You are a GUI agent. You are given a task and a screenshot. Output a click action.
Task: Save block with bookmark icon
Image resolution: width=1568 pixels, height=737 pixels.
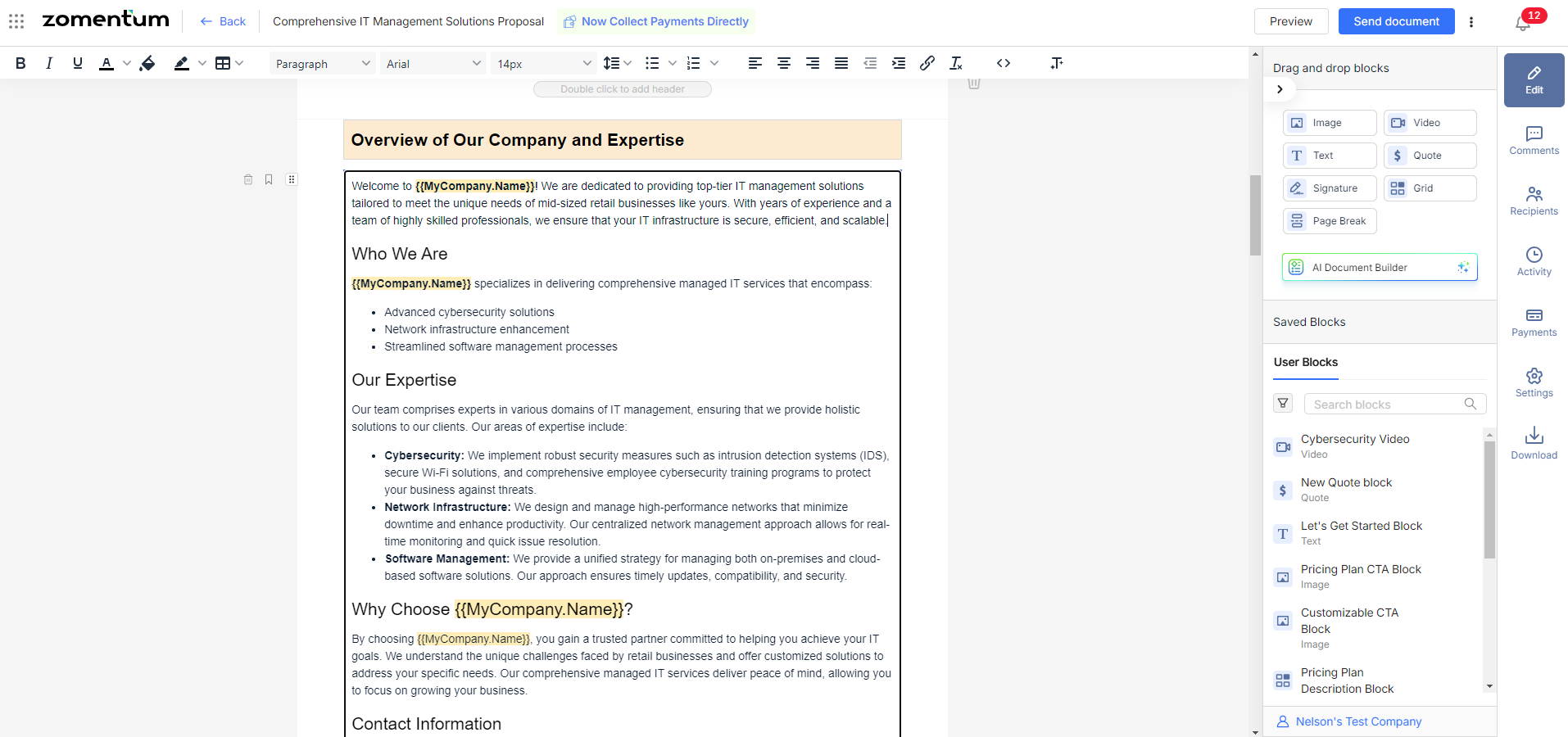tap(269, 179)
